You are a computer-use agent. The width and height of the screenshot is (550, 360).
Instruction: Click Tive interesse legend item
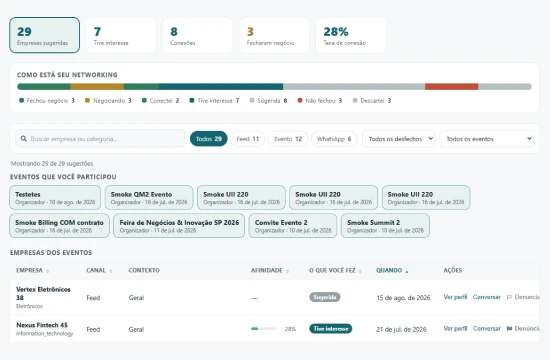click(x=214, y=101)
